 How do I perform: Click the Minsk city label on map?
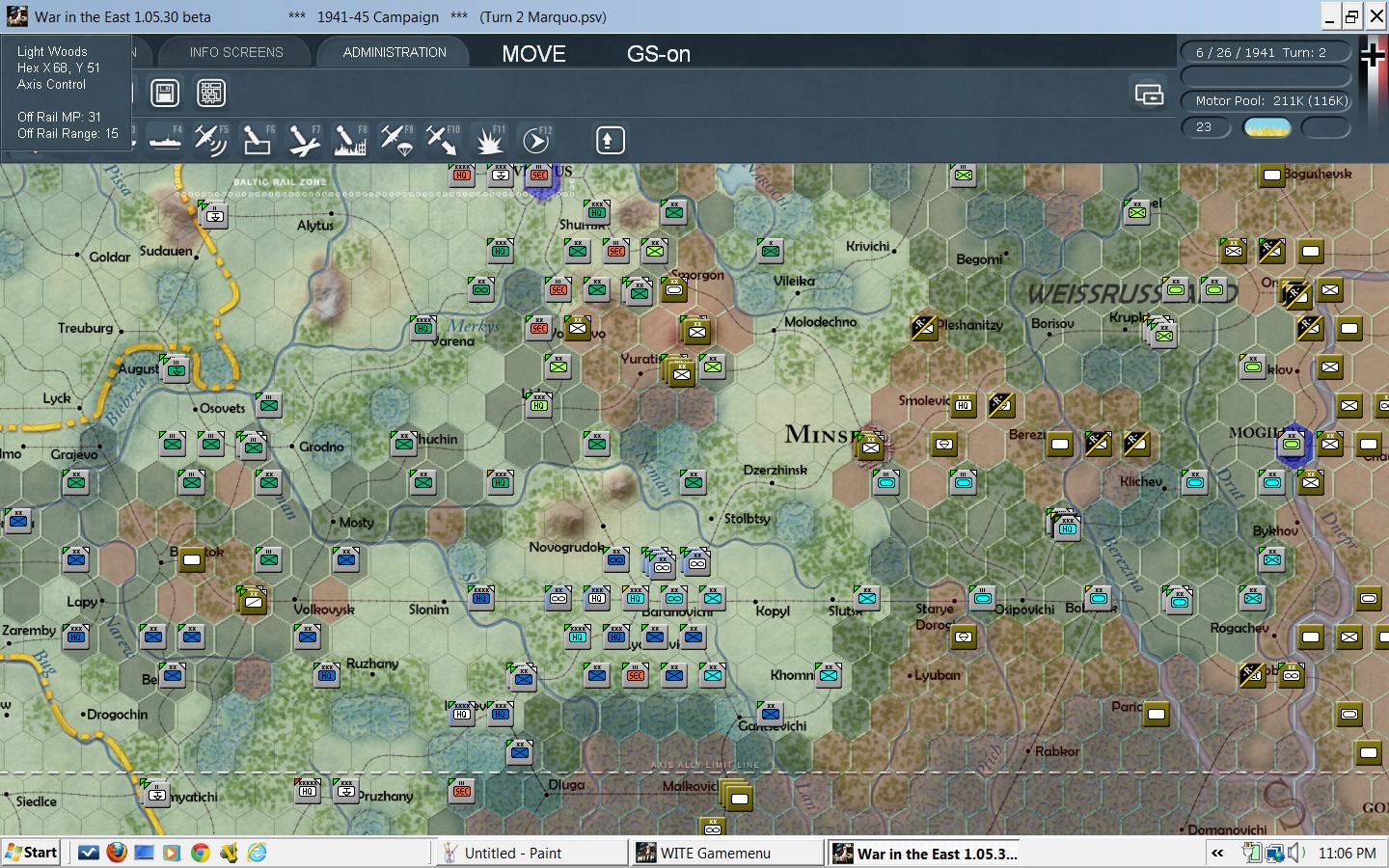[820, 434]
